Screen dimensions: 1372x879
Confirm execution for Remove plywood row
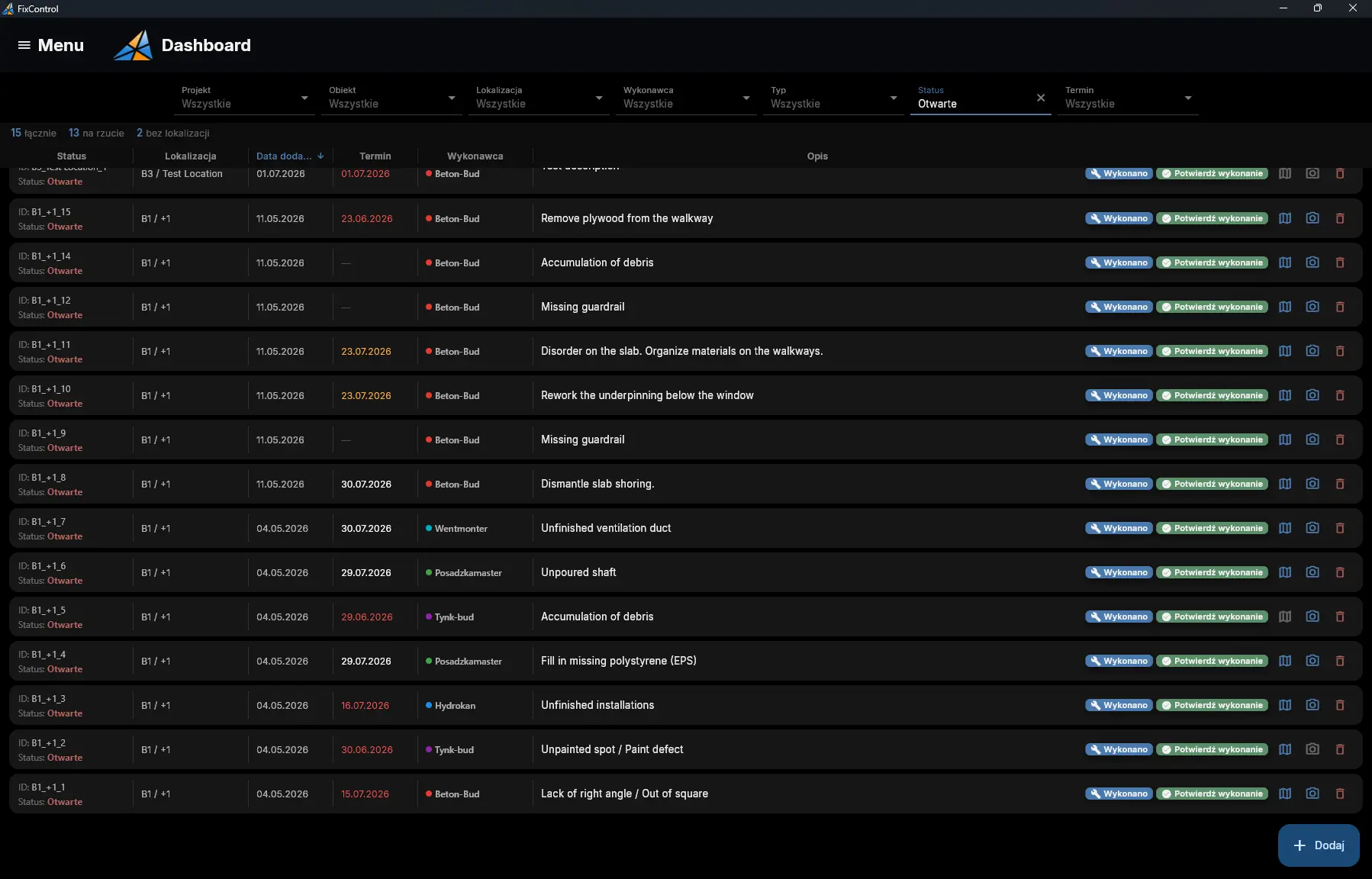tap(1212, 218)
